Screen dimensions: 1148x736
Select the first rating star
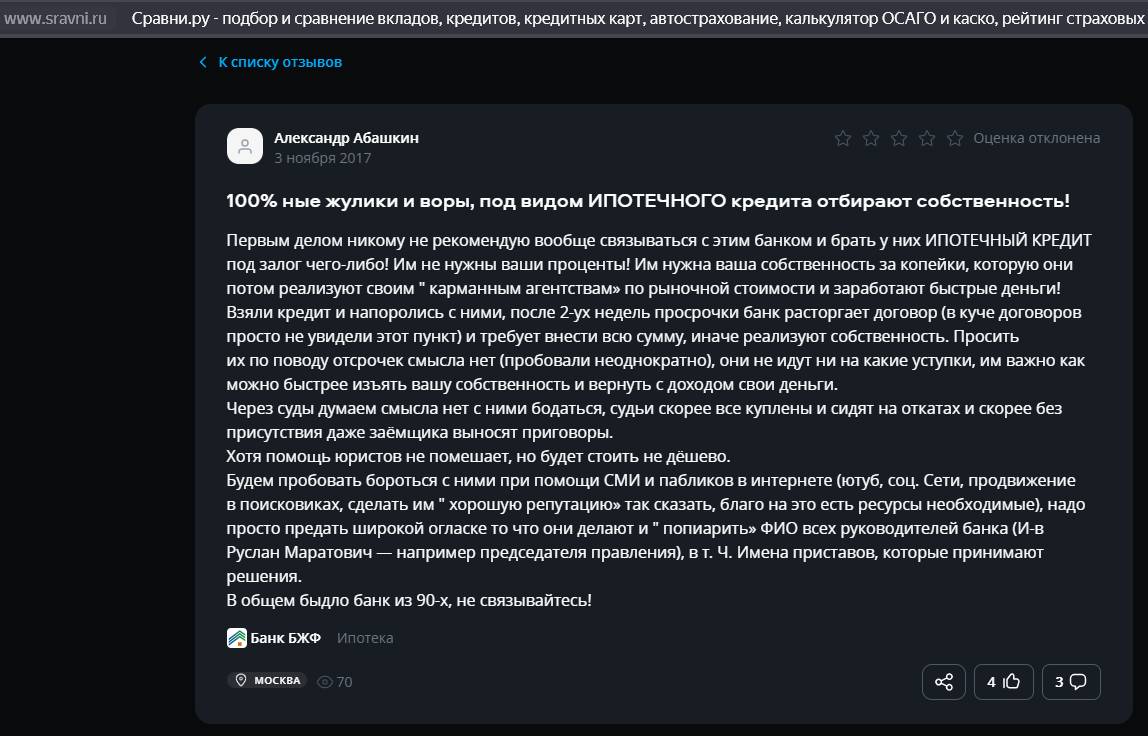pos(843,138)
